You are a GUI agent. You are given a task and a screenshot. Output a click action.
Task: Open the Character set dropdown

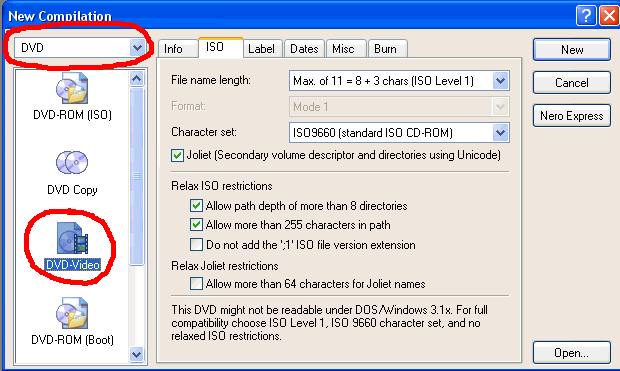[501, 133]
